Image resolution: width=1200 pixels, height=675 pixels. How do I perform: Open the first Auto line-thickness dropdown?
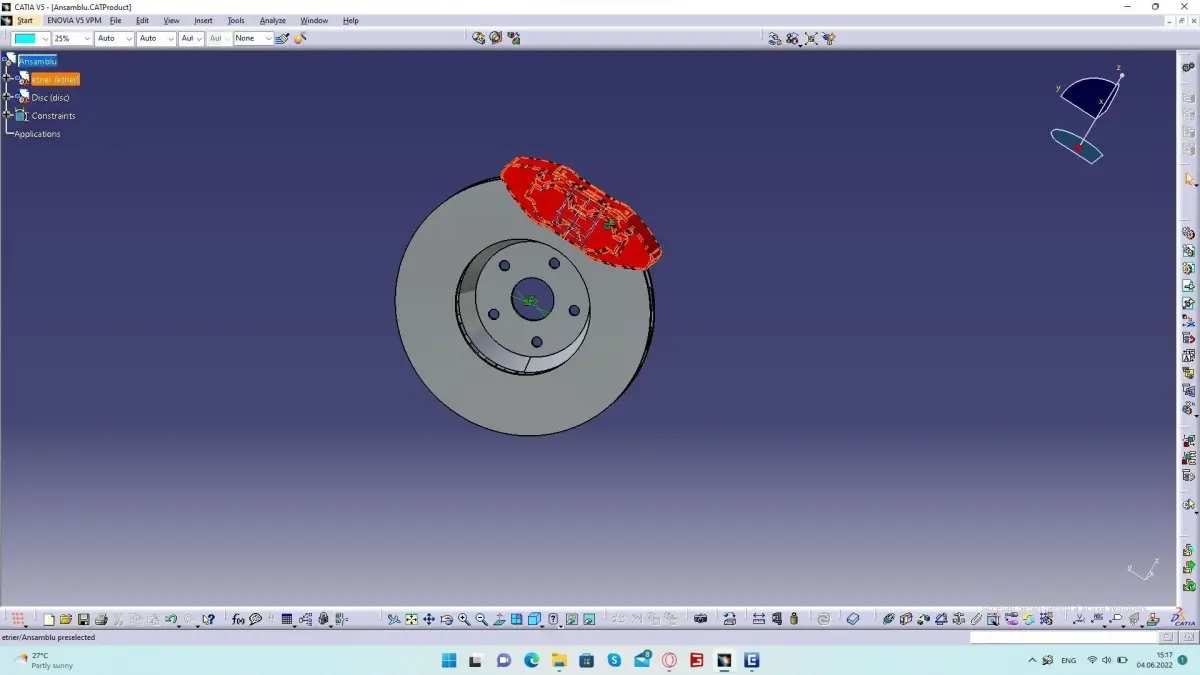coord(114,38)
